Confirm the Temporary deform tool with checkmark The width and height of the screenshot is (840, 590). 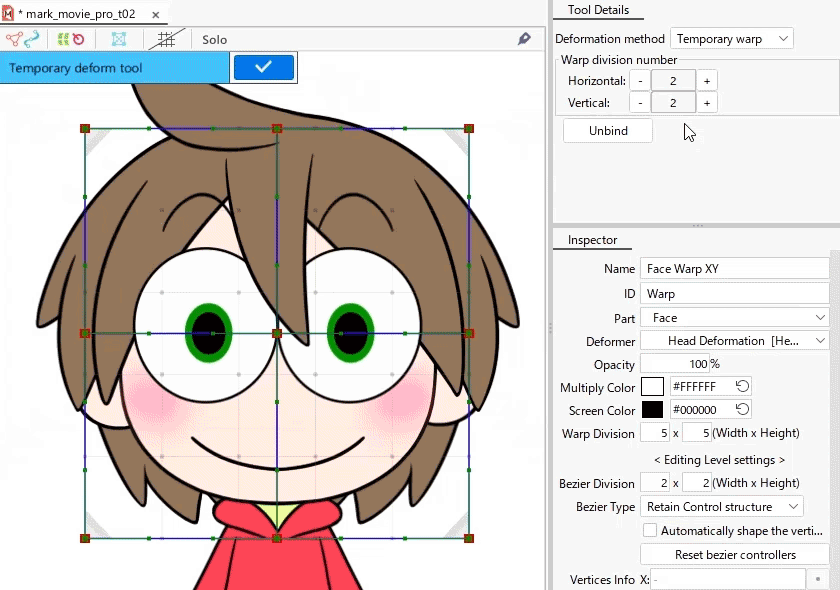(263, 67)
